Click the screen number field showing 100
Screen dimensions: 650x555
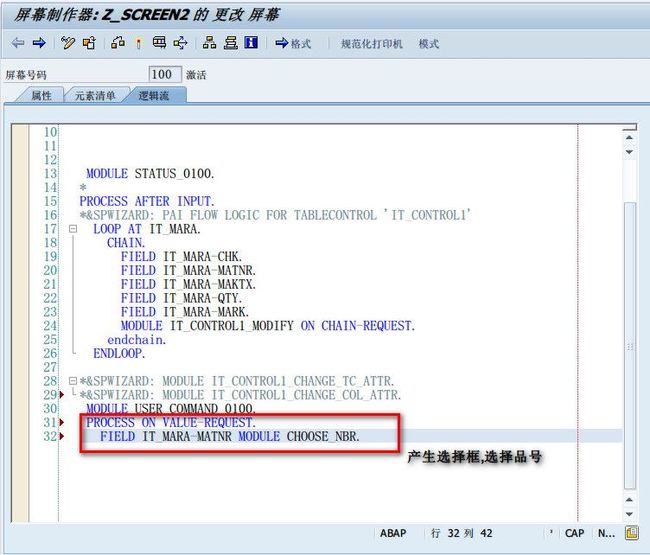(x=165, y=75)
